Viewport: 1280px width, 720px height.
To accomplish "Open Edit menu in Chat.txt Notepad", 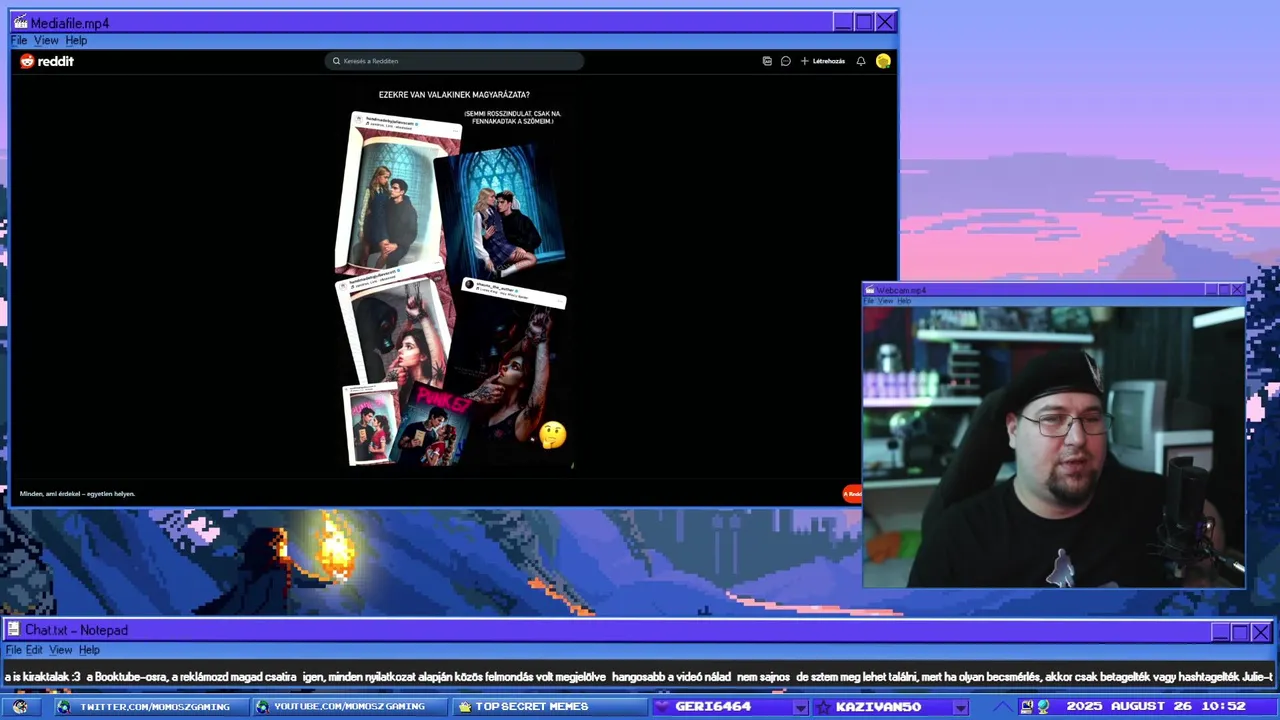I will pyautogui.click(x=34, y=650).
